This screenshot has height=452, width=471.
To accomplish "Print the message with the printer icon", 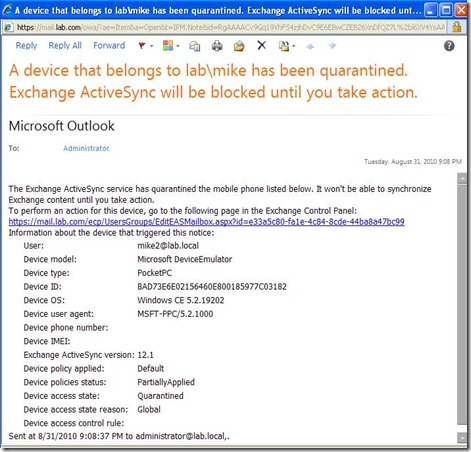I will (217, 46).
